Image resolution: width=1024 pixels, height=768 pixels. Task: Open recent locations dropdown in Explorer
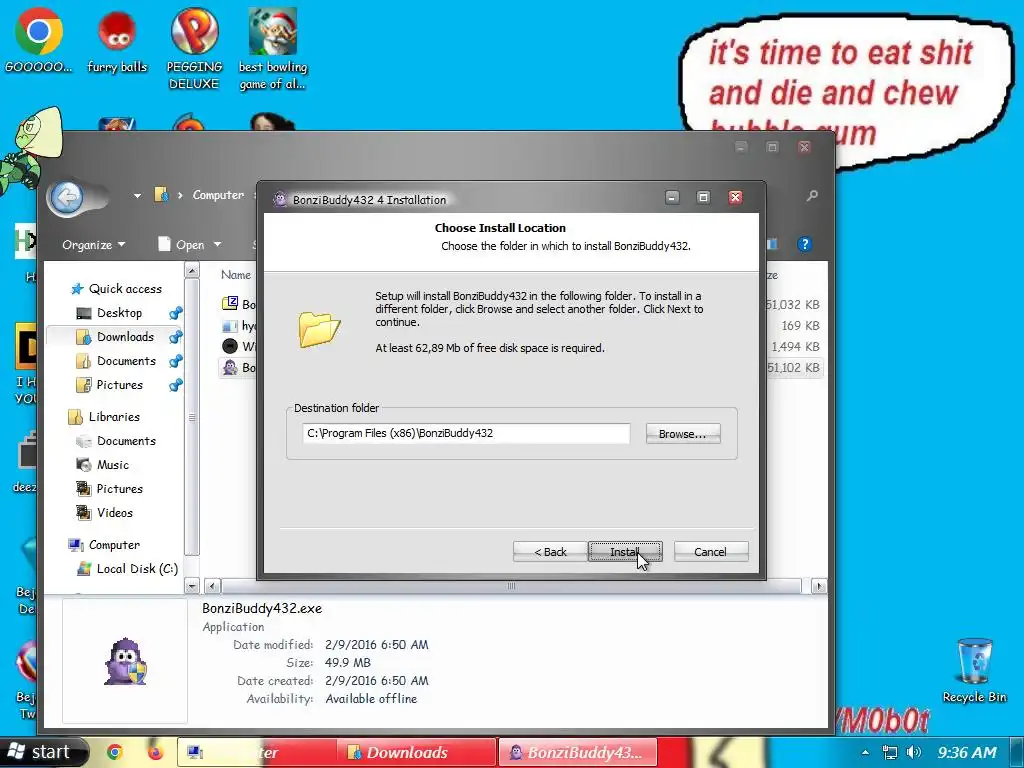point(137,195)
